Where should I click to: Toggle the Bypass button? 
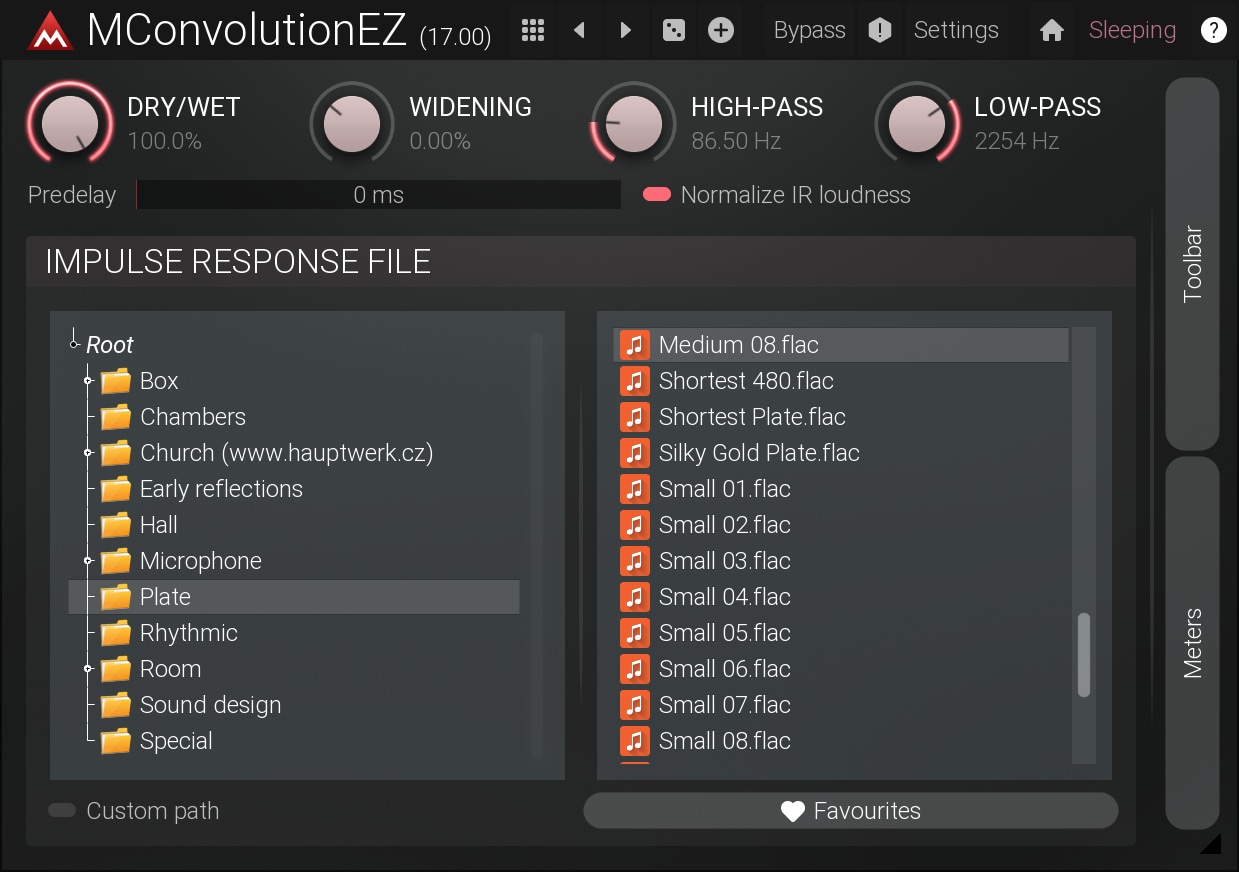point(809,30)
